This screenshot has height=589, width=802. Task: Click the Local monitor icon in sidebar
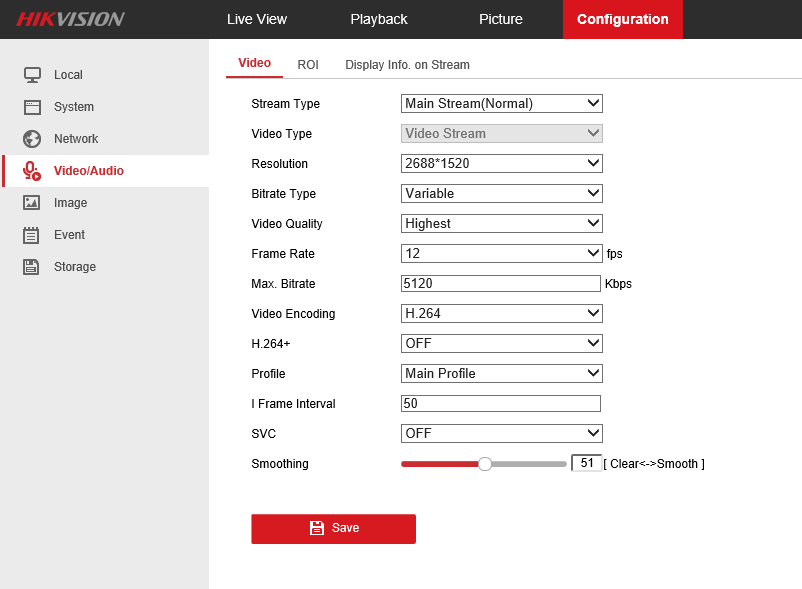point(32,75)
